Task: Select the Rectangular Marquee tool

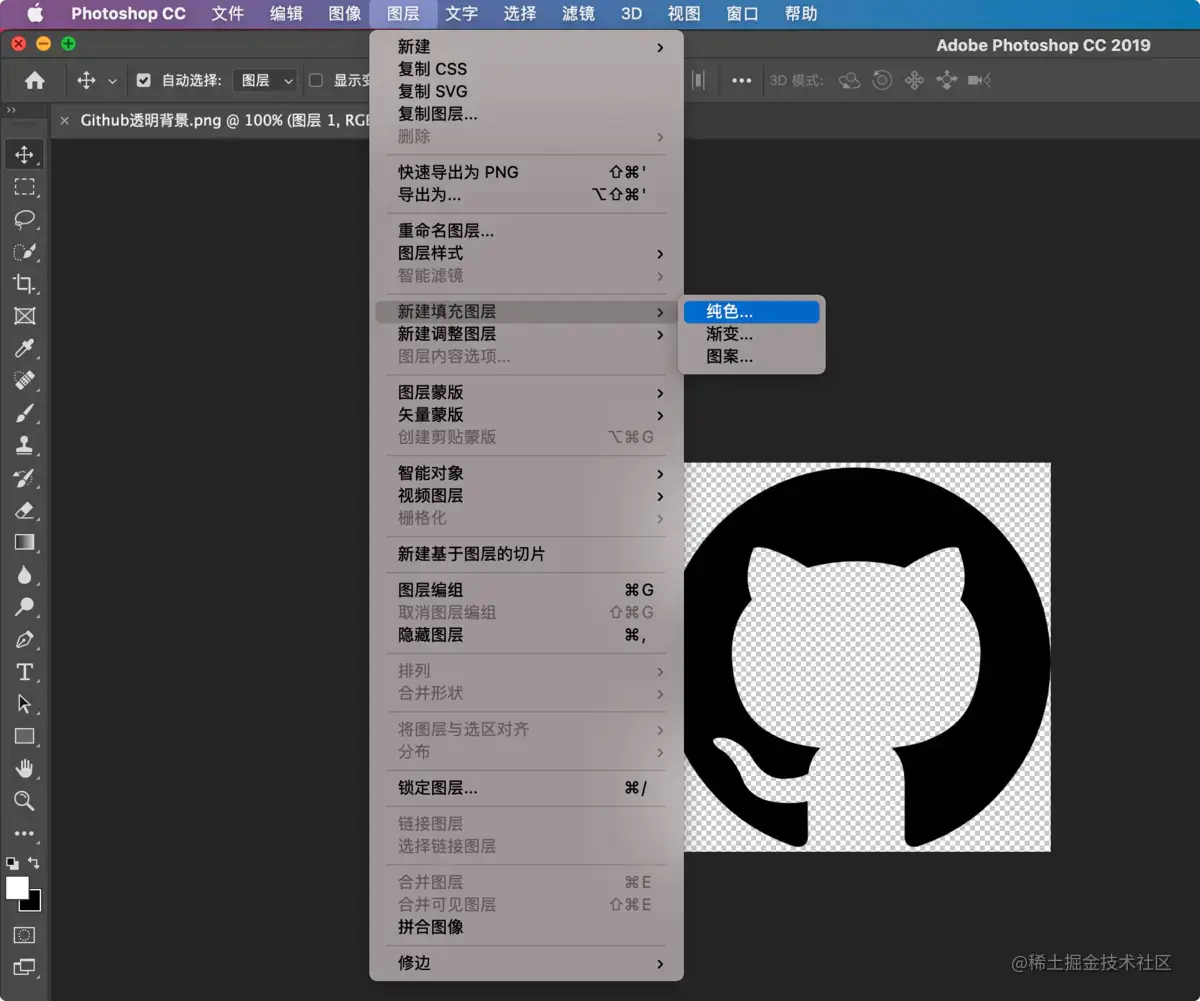Action: (x=25, y=187)
